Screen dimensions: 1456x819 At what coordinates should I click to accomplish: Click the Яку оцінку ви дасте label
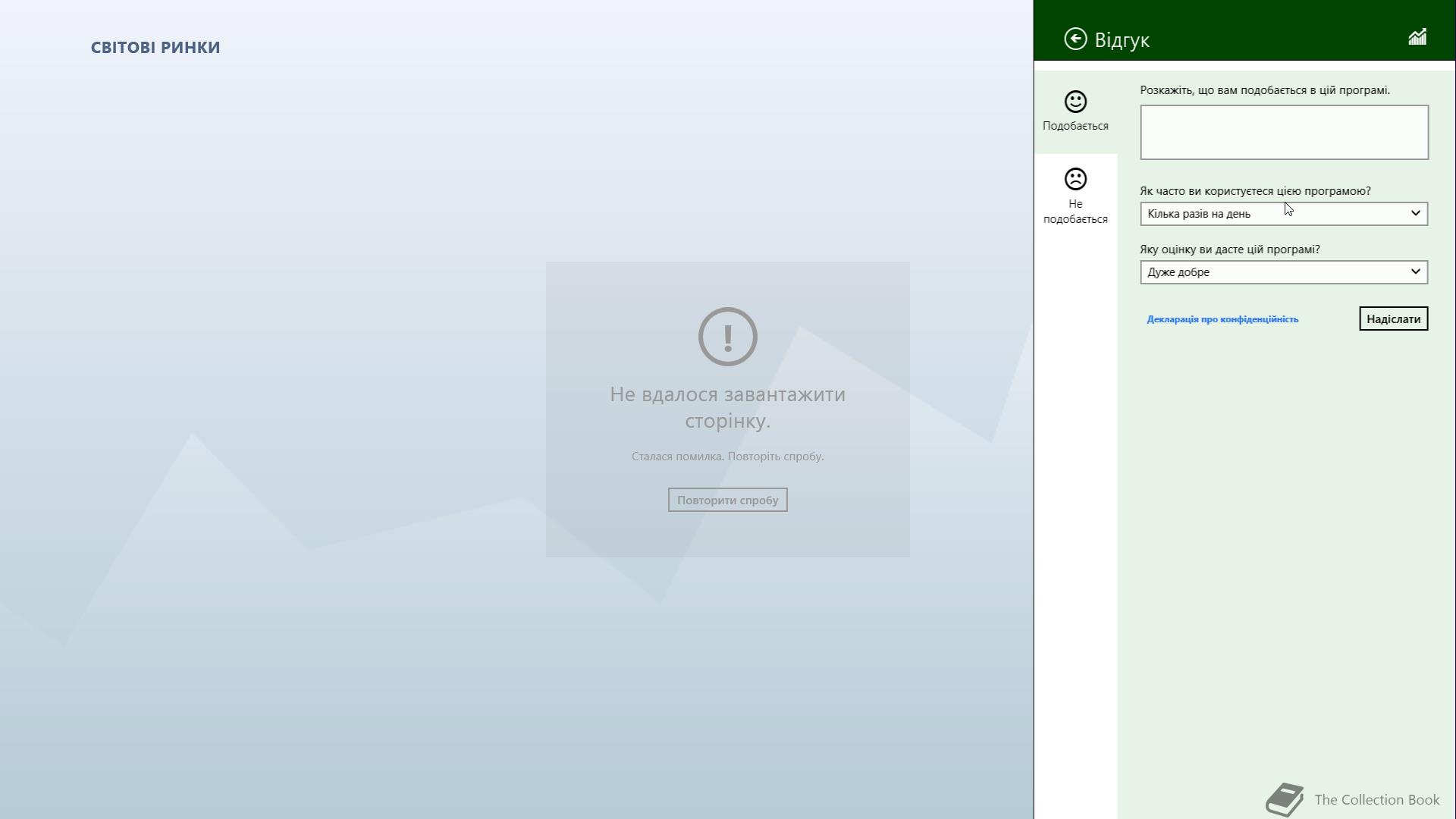[x=1229, y=249]
